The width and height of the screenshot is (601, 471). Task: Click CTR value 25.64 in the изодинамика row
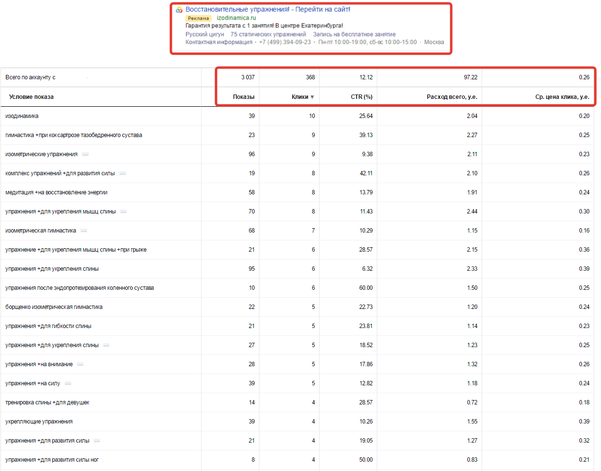coord(366,116)
